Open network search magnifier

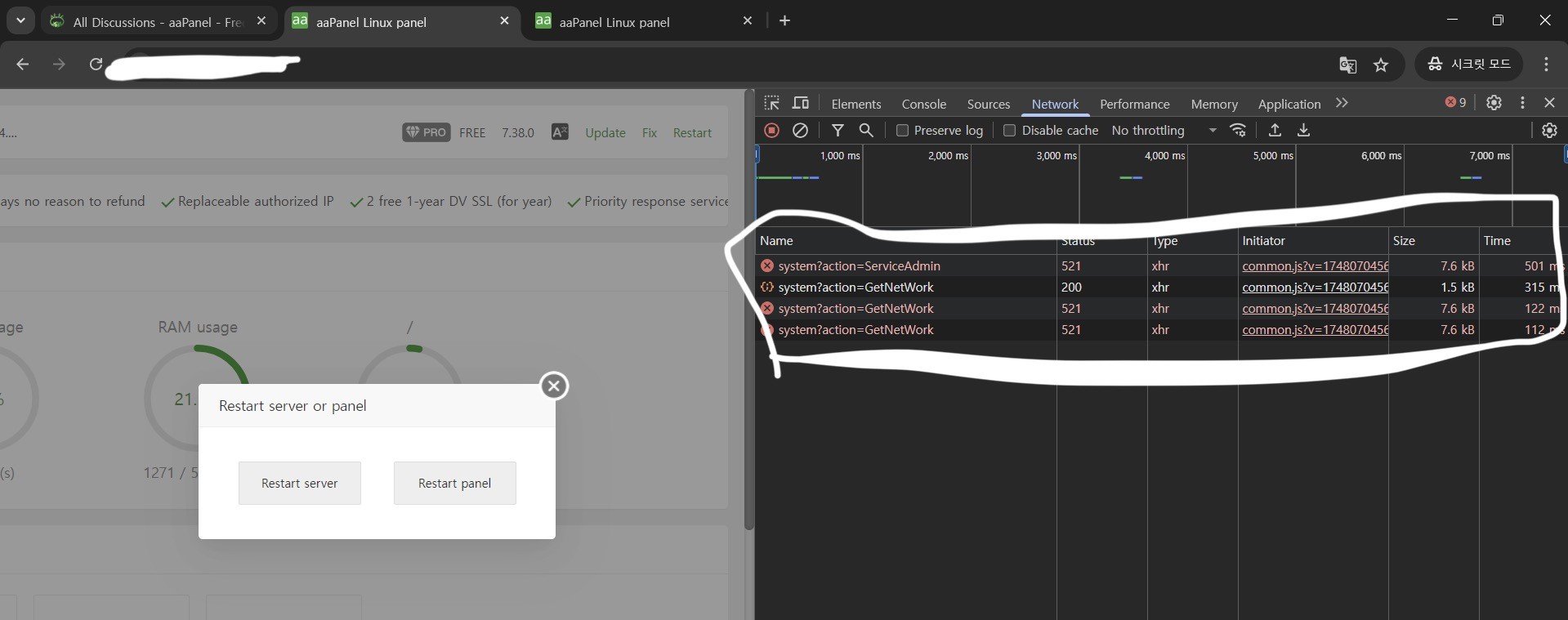866,131
